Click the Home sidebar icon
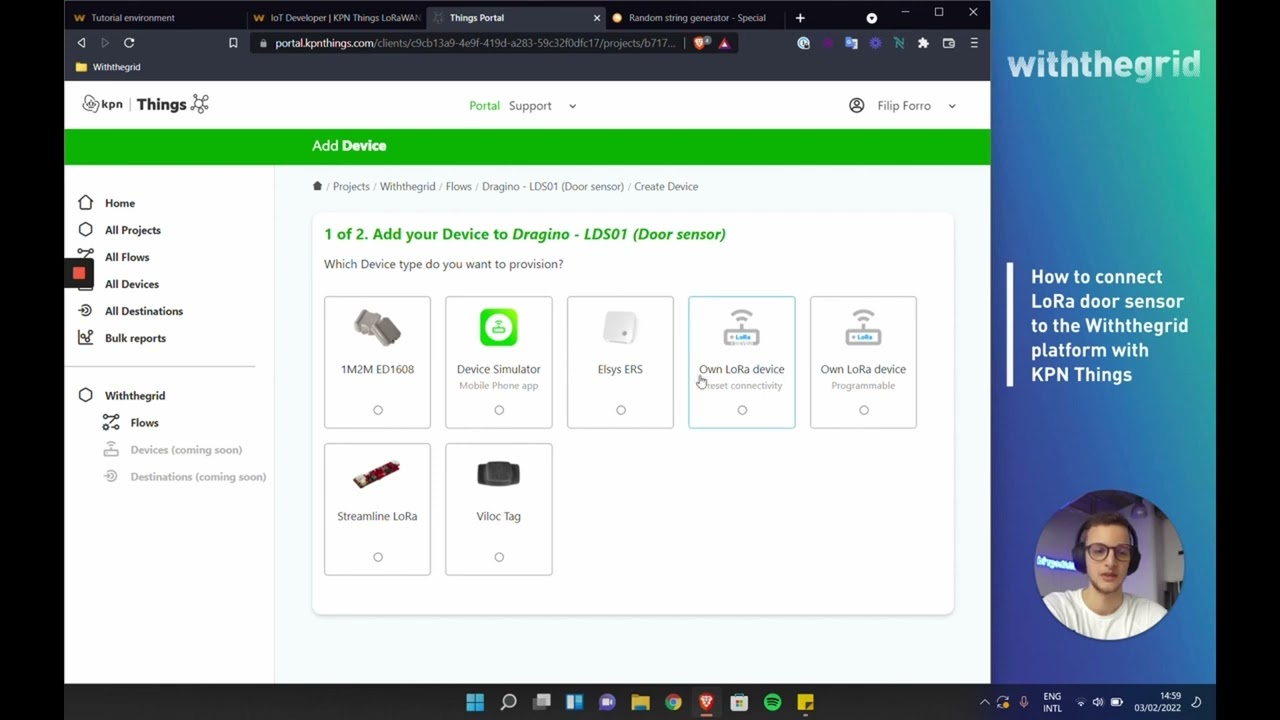Image resolution: width=1280 pixels, height=720 pixels. point(86,203)
